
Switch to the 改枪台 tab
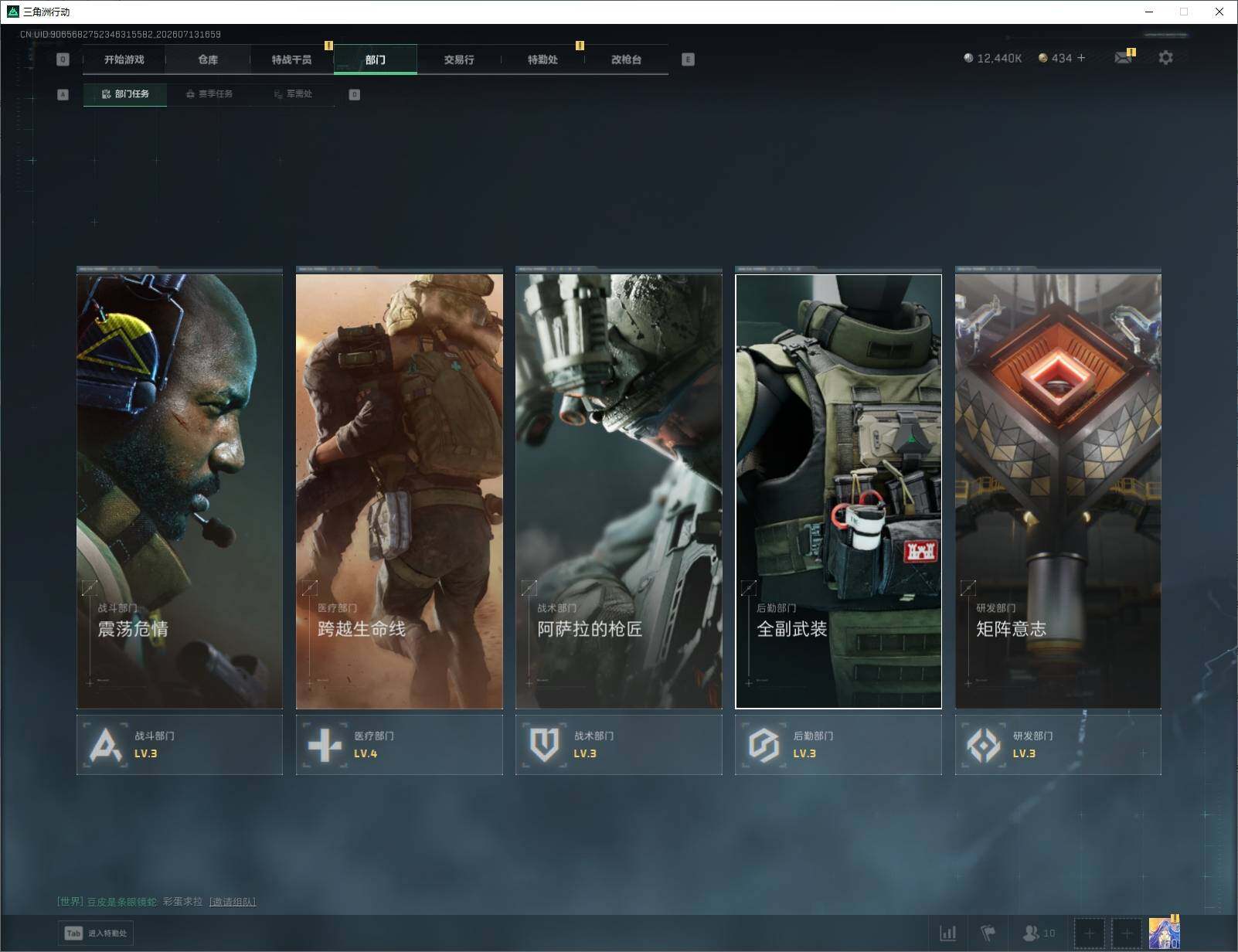[x=626, y=59]
